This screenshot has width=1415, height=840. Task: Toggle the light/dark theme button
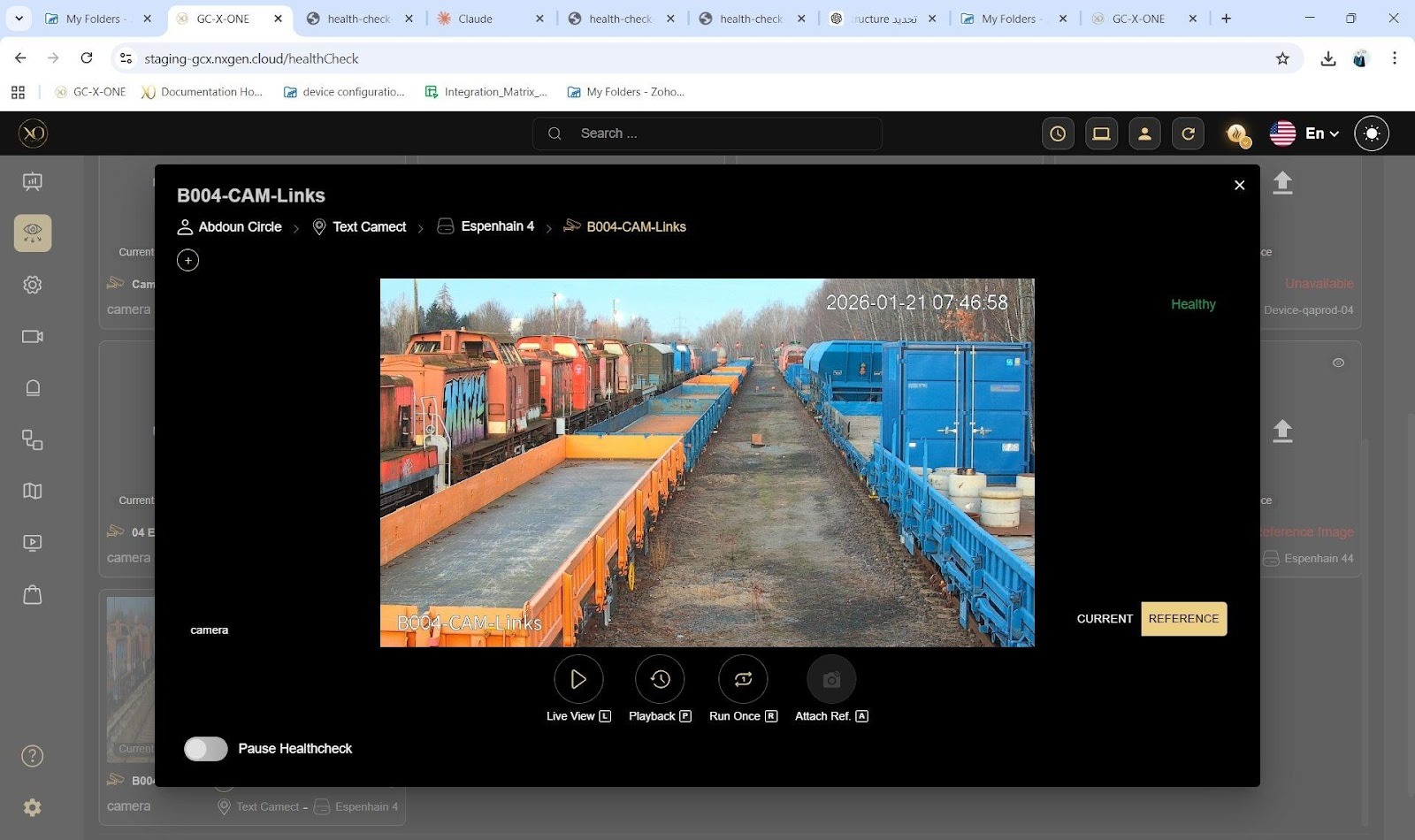(1371, 134)
